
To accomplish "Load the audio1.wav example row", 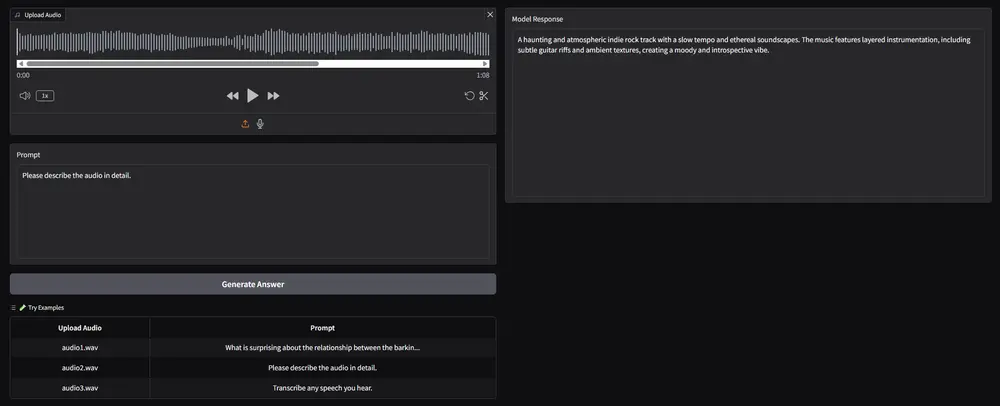I will pyautogui.click(x=80, y=348).
